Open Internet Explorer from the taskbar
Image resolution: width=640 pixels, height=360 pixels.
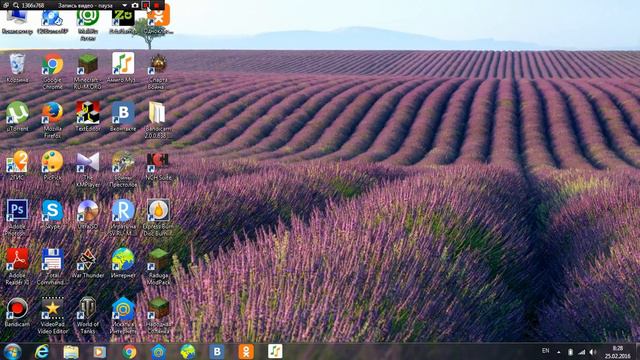[42, 351]
